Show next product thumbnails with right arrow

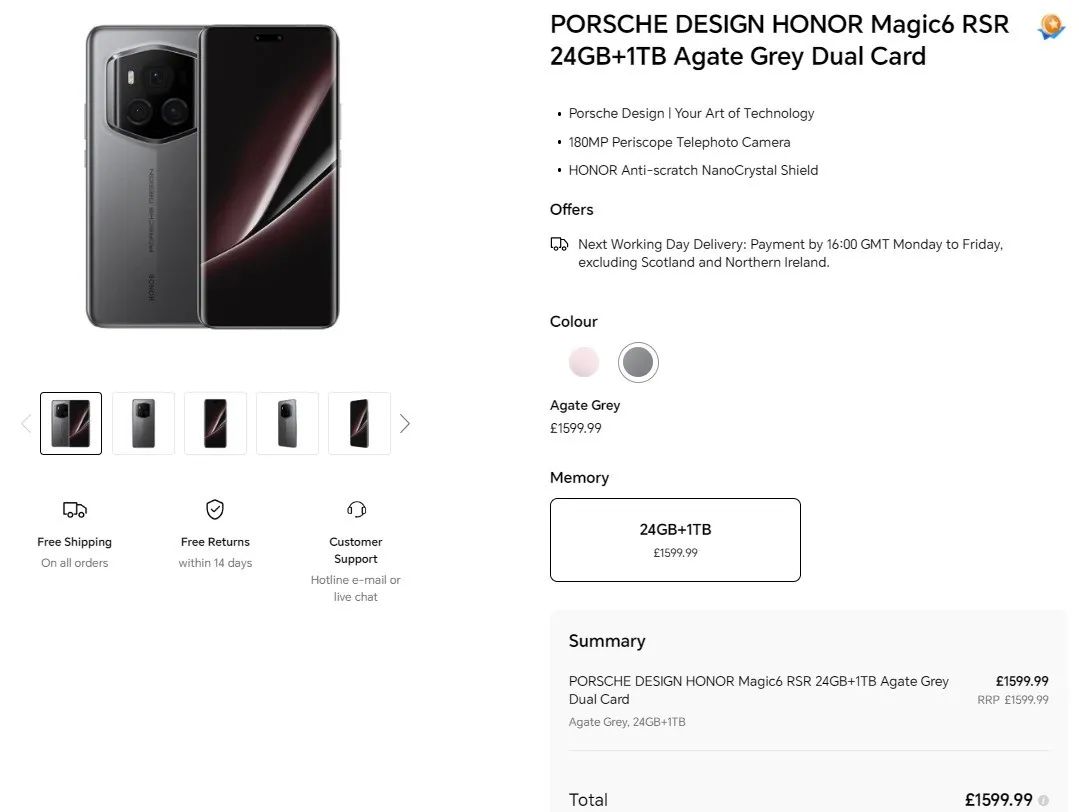pos(405,424)
